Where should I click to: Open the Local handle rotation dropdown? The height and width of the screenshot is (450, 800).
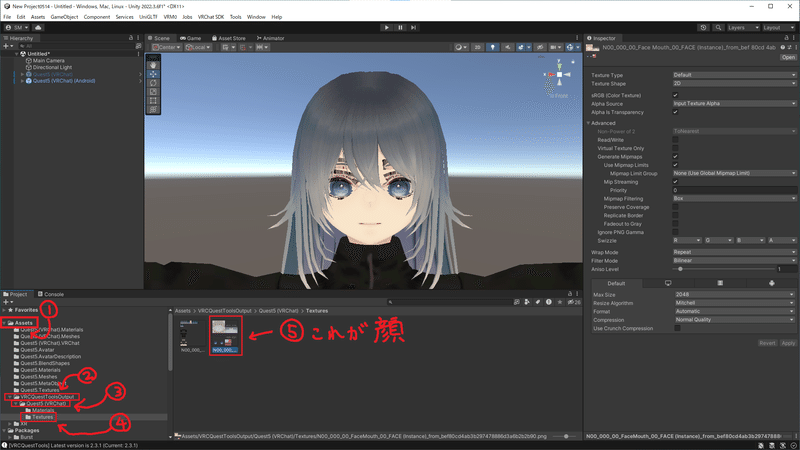(x=197, y=47)
